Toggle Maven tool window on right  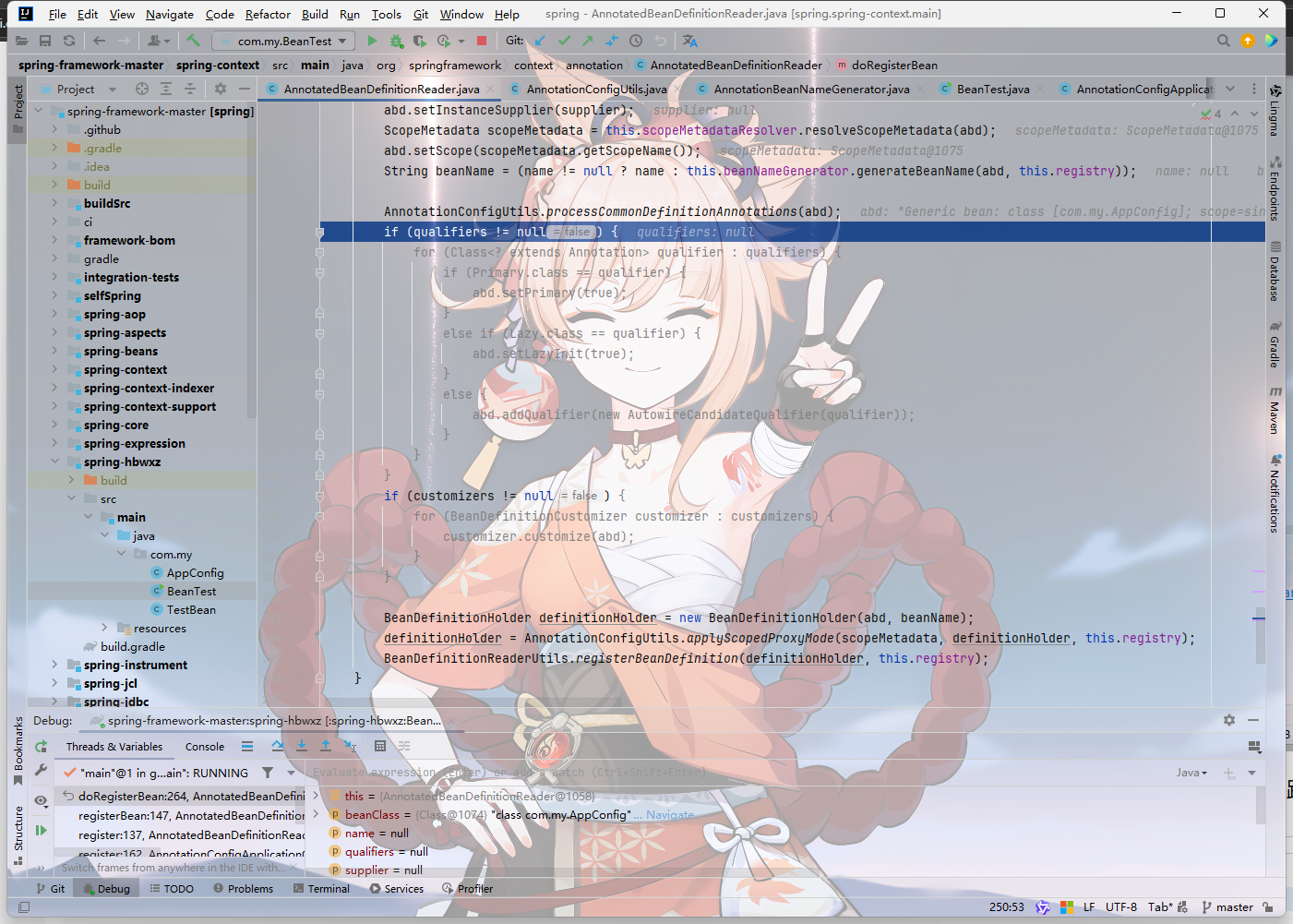(x=1275, y=410)
